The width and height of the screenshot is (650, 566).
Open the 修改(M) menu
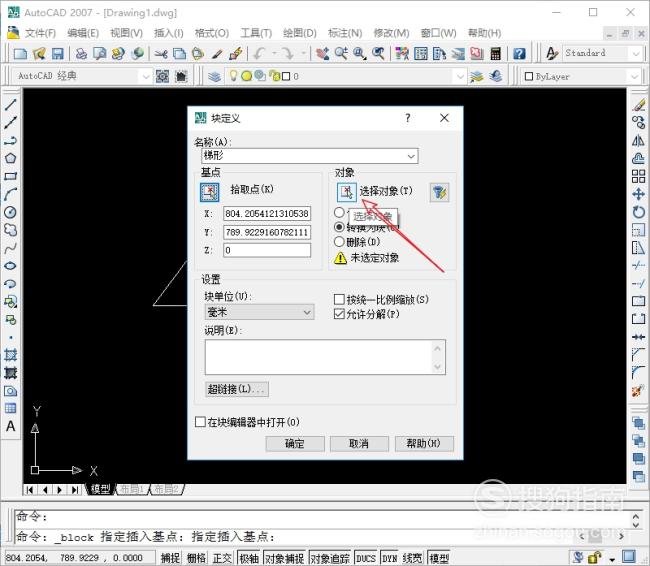pyautogui.click(x=391, y=33)
